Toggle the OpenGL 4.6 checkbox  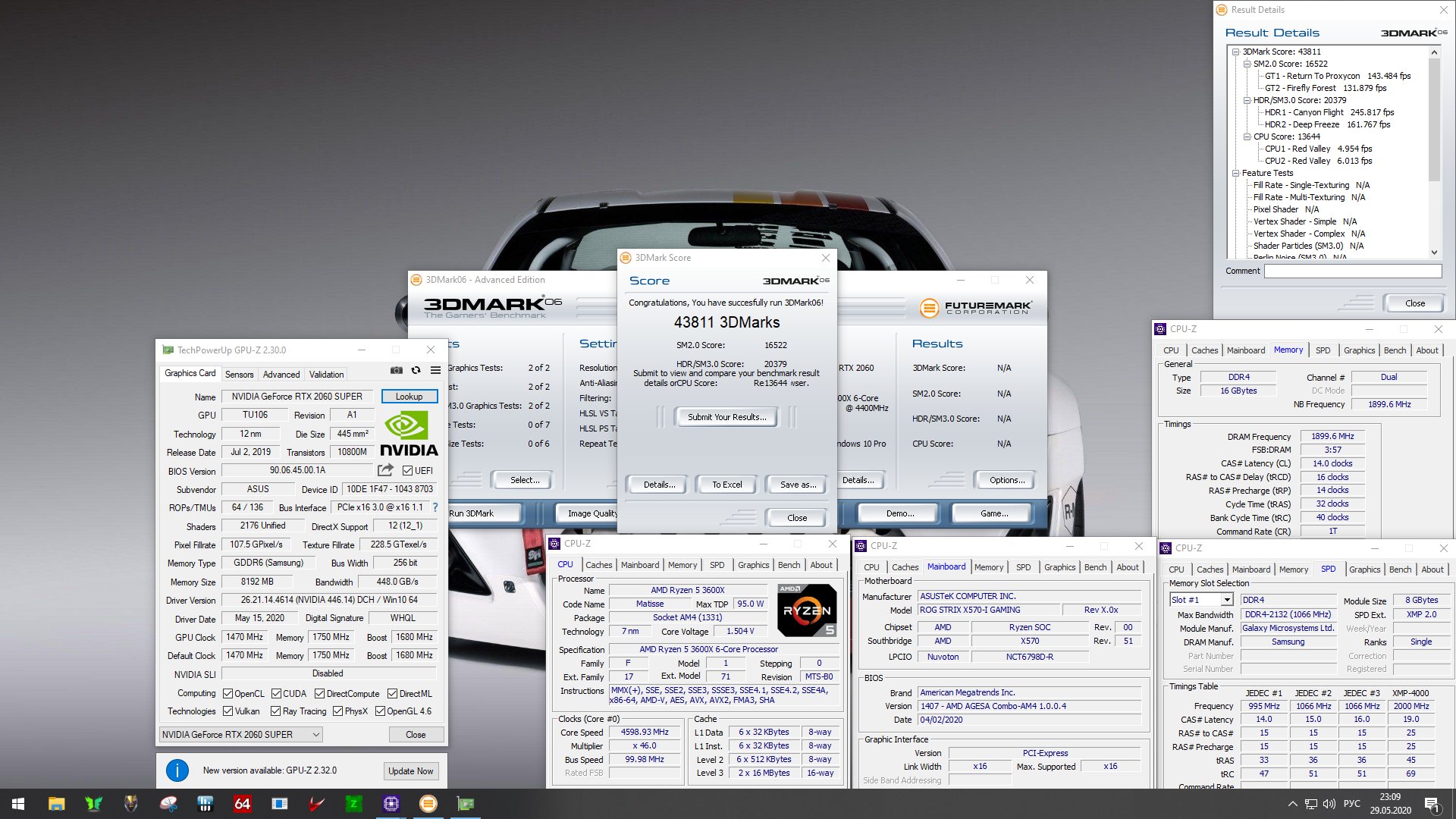[379, 711]
